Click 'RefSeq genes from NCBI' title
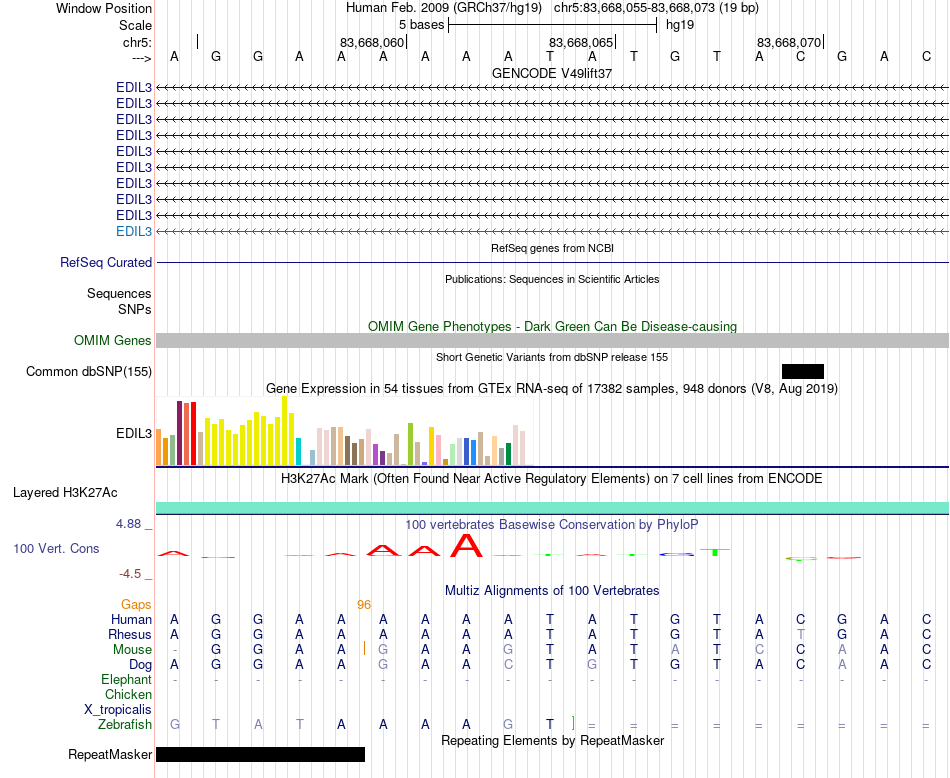 pyautogui.click(x=553, y=248)
